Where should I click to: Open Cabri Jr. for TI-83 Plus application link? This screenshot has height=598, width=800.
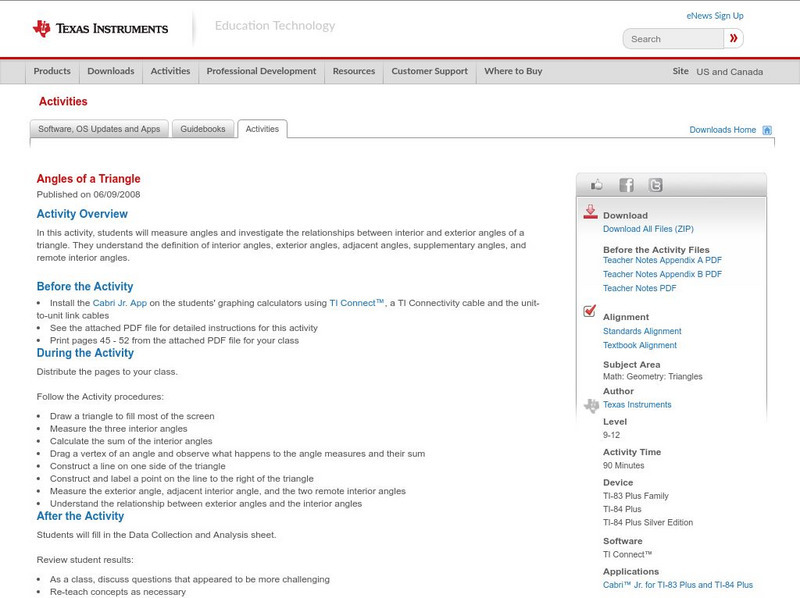point(678,585)
